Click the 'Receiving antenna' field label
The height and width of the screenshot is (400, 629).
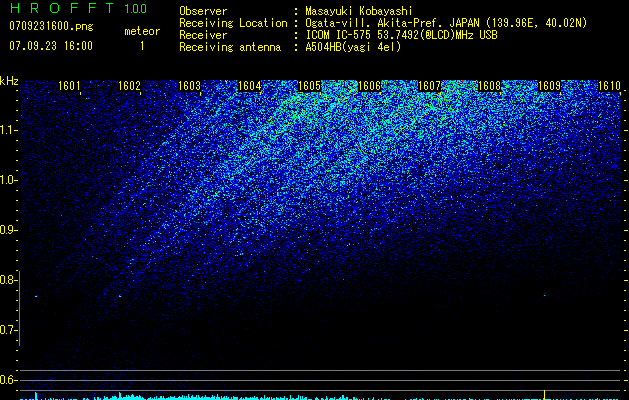pos(230,47)
